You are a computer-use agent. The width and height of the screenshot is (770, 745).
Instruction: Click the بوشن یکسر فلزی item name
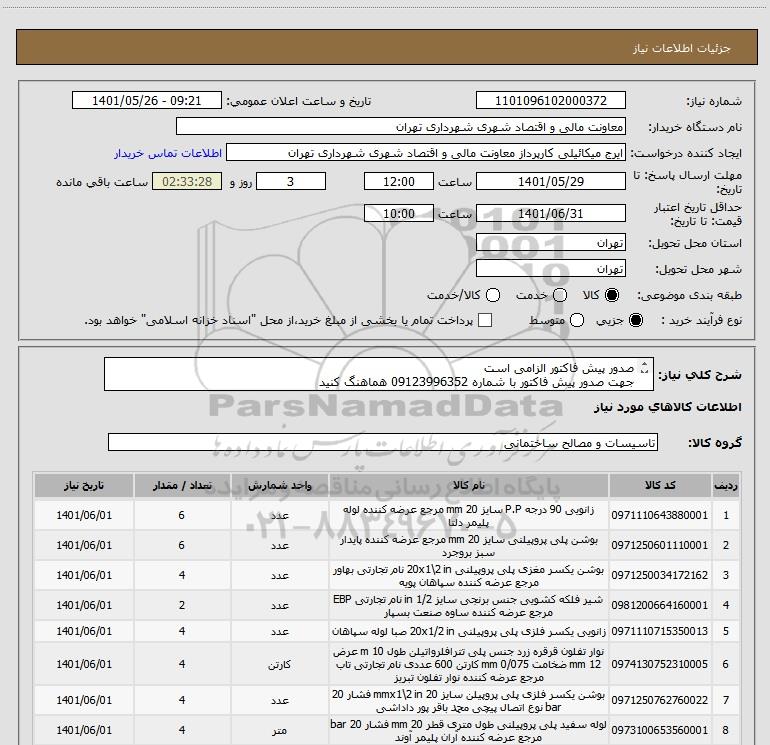pos(468,701)
